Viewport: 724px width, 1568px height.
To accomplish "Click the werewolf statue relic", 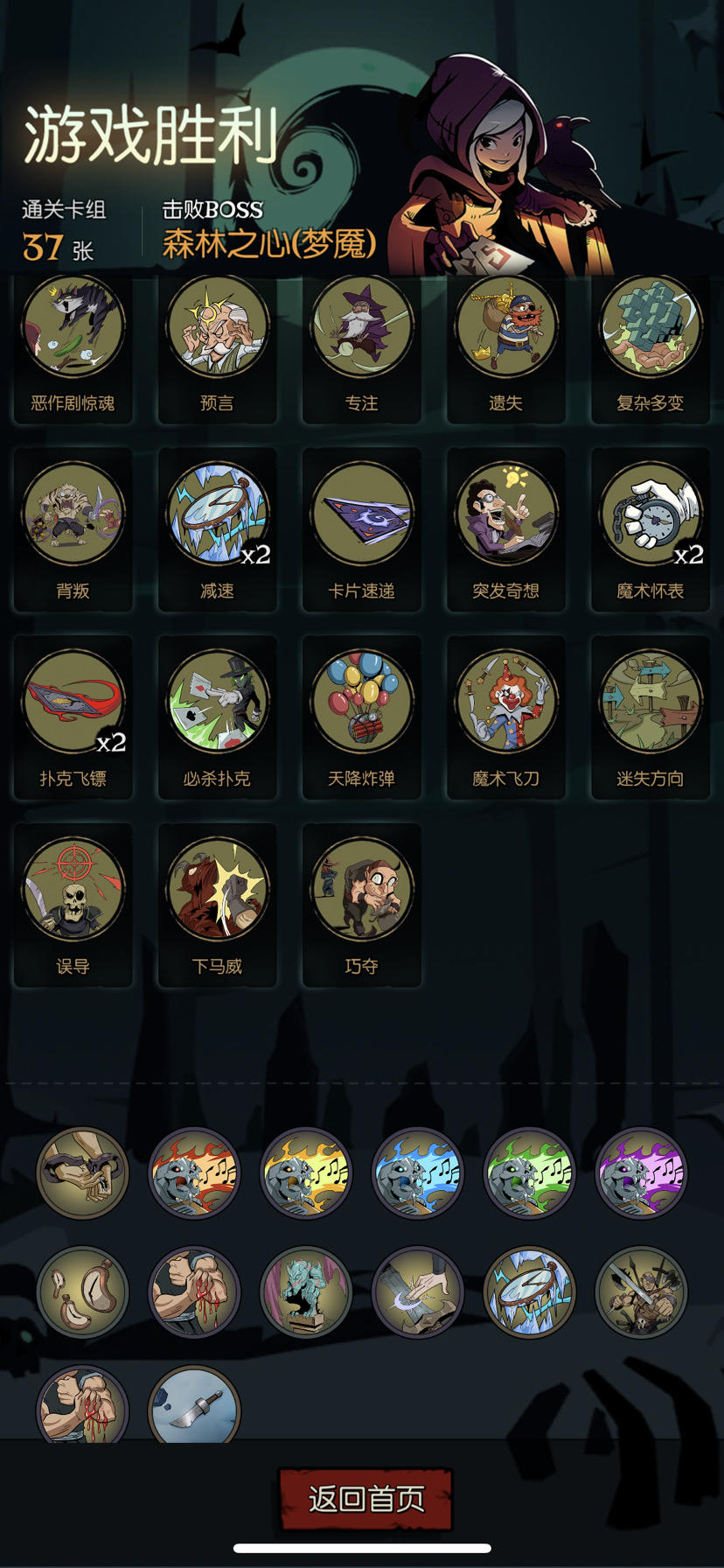I will tap(306, 1291).
